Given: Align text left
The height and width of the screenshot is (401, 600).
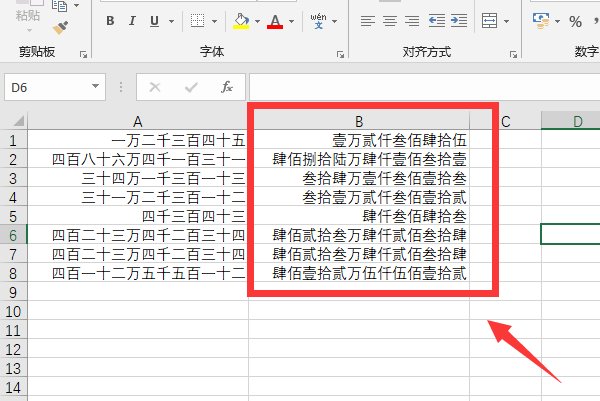Looking at the screenshot, I should pos(368,21).
